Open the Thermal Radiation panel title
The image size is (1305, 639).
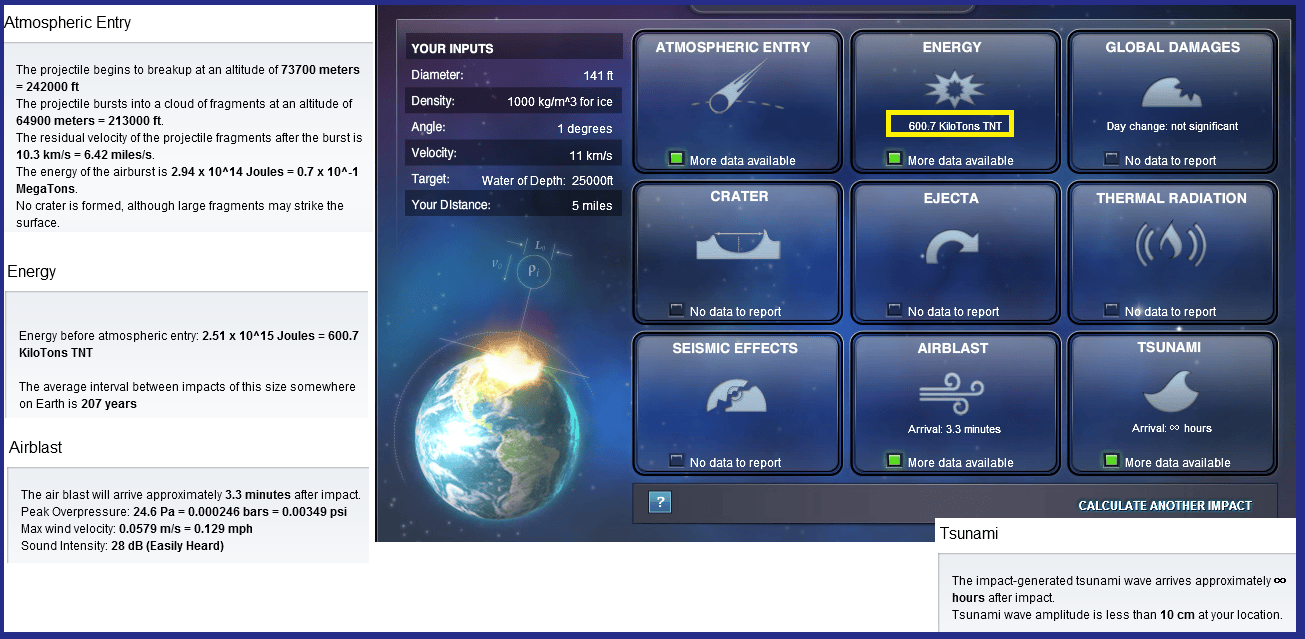tap(1171, 198)
